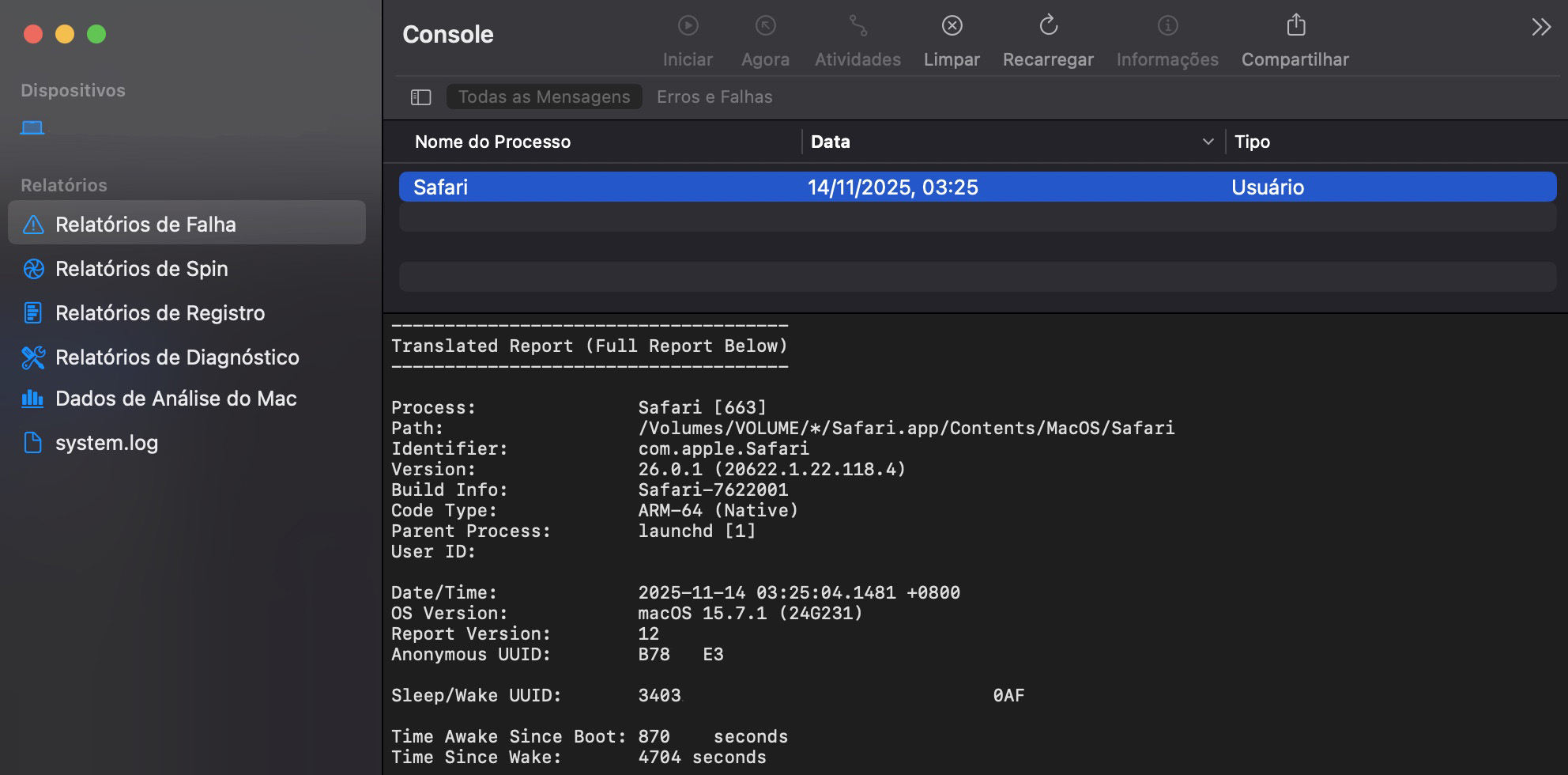This screenshot has height=775, width=1568.
Task: Switch filter to Erros e Falhas
Action: click(714, 96)
